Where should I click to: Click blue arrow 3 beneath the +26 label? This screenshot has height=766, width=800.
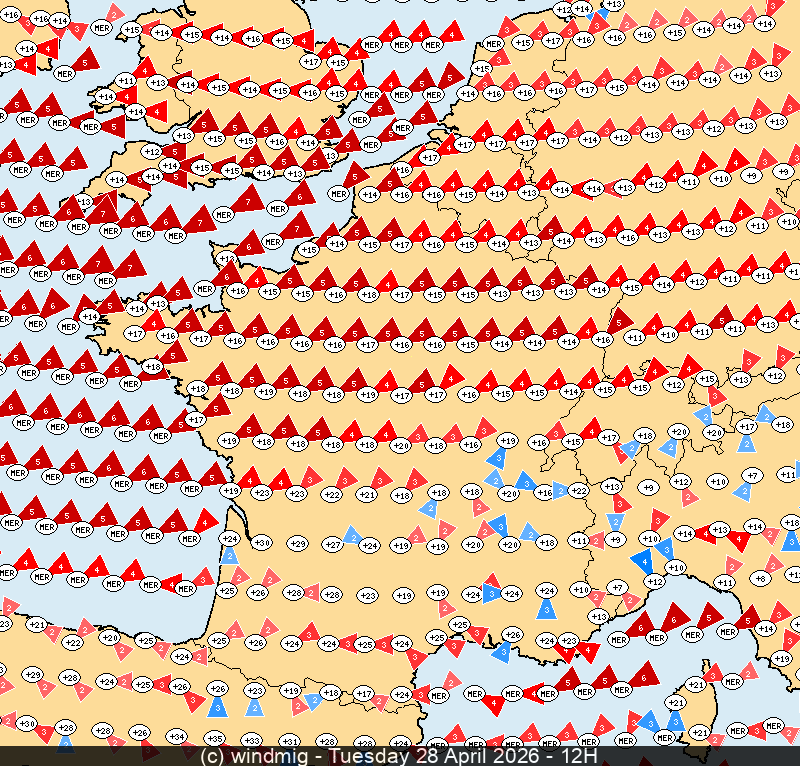tap(219, 706)
